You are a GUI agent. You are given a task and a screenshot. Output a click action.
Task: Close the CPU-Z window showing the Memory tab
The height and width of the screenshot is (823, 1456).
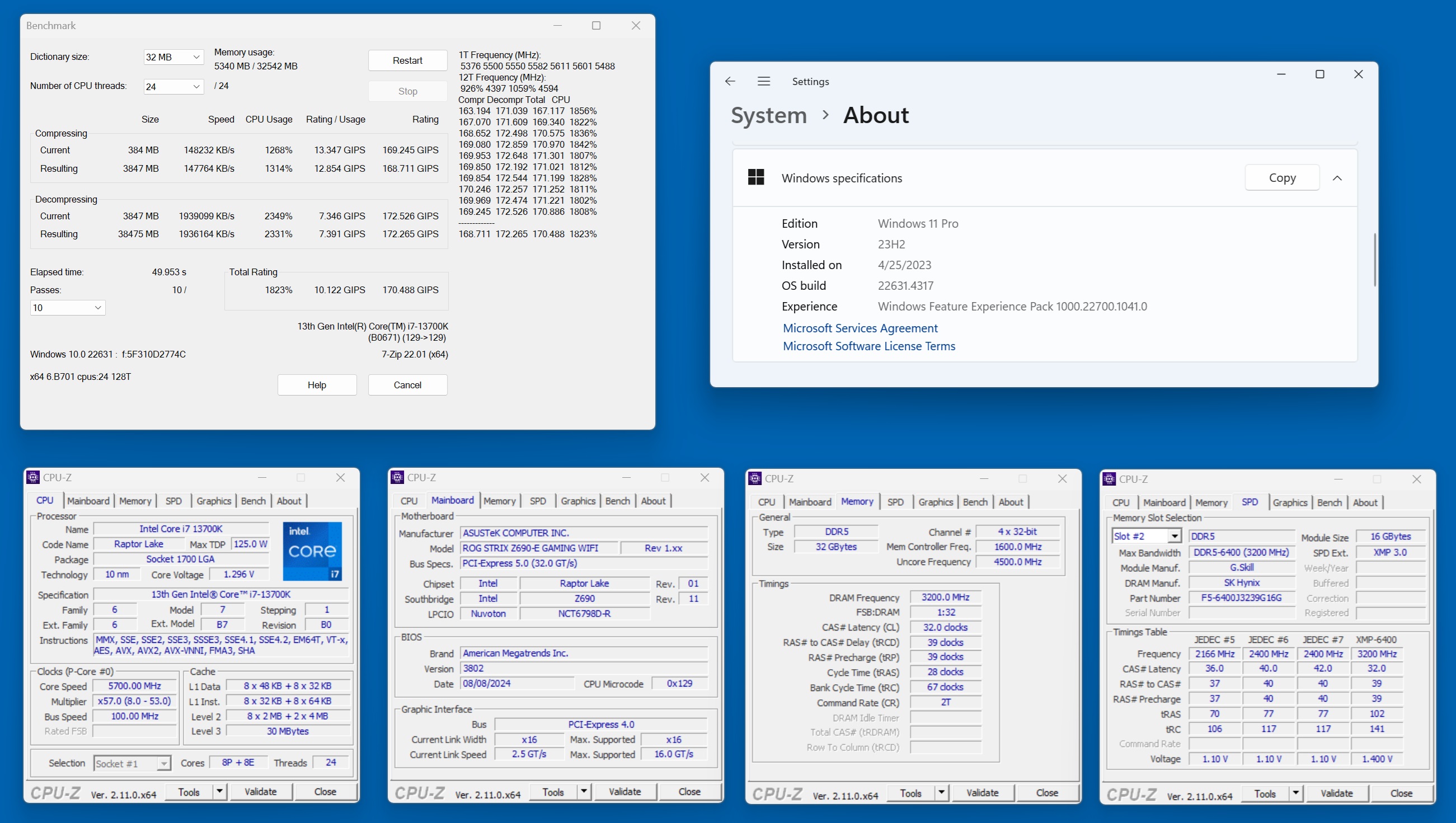pos(1063,479)
